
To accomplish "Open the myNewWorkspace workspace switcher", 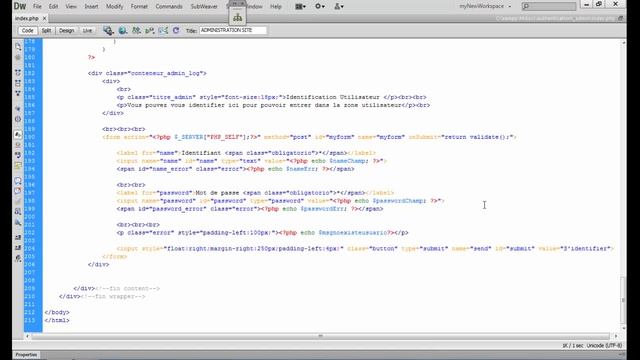I will [x=485, y=7].
